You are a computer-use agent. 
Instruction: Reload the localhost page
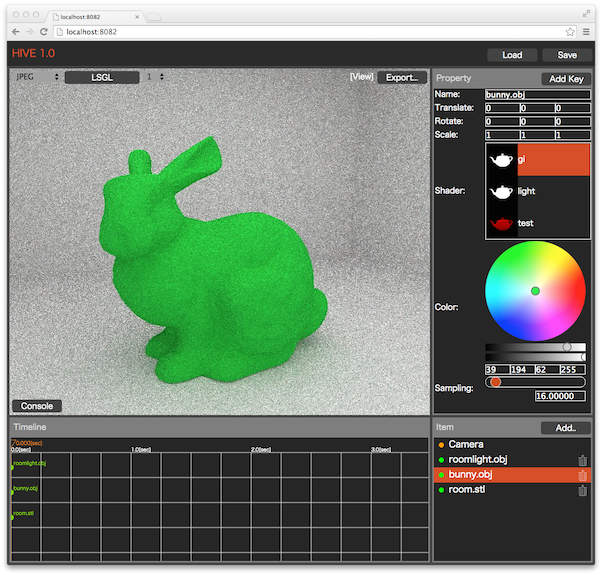point(44,32)
